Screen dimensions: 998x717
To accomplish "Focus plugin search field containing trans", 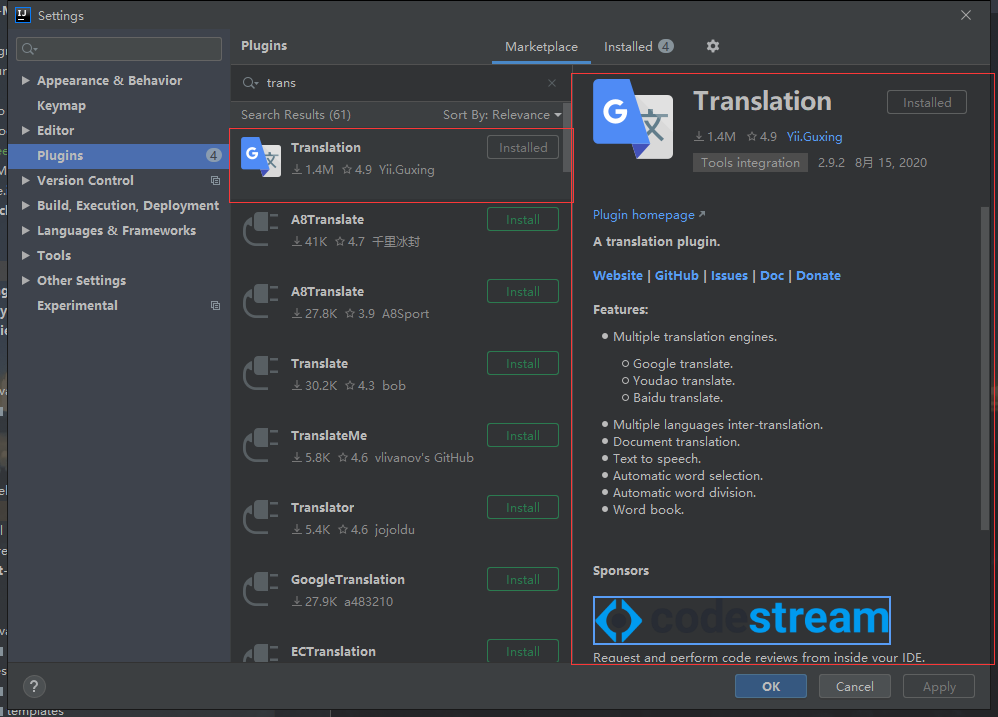I will click(401, 83).
